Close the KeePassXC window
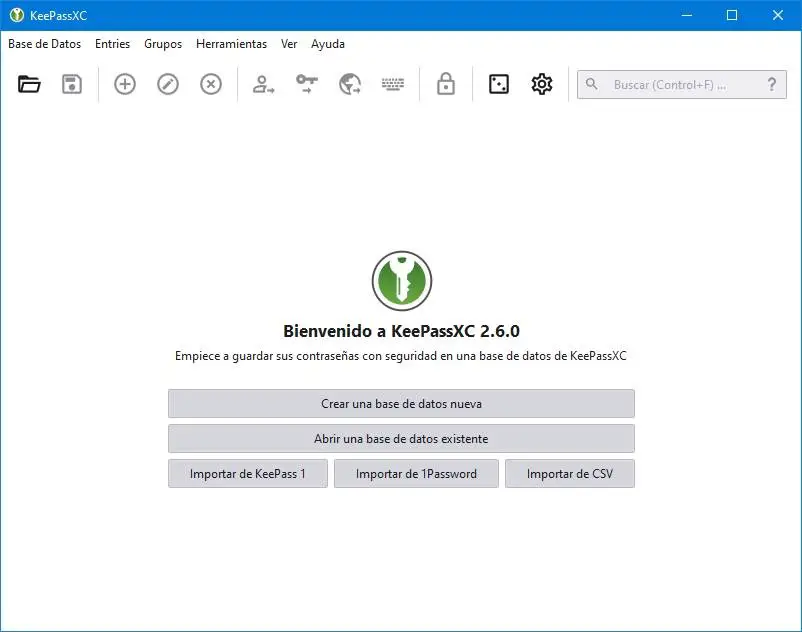This screenshot has height=632, width=802. [x=777, y=15]
